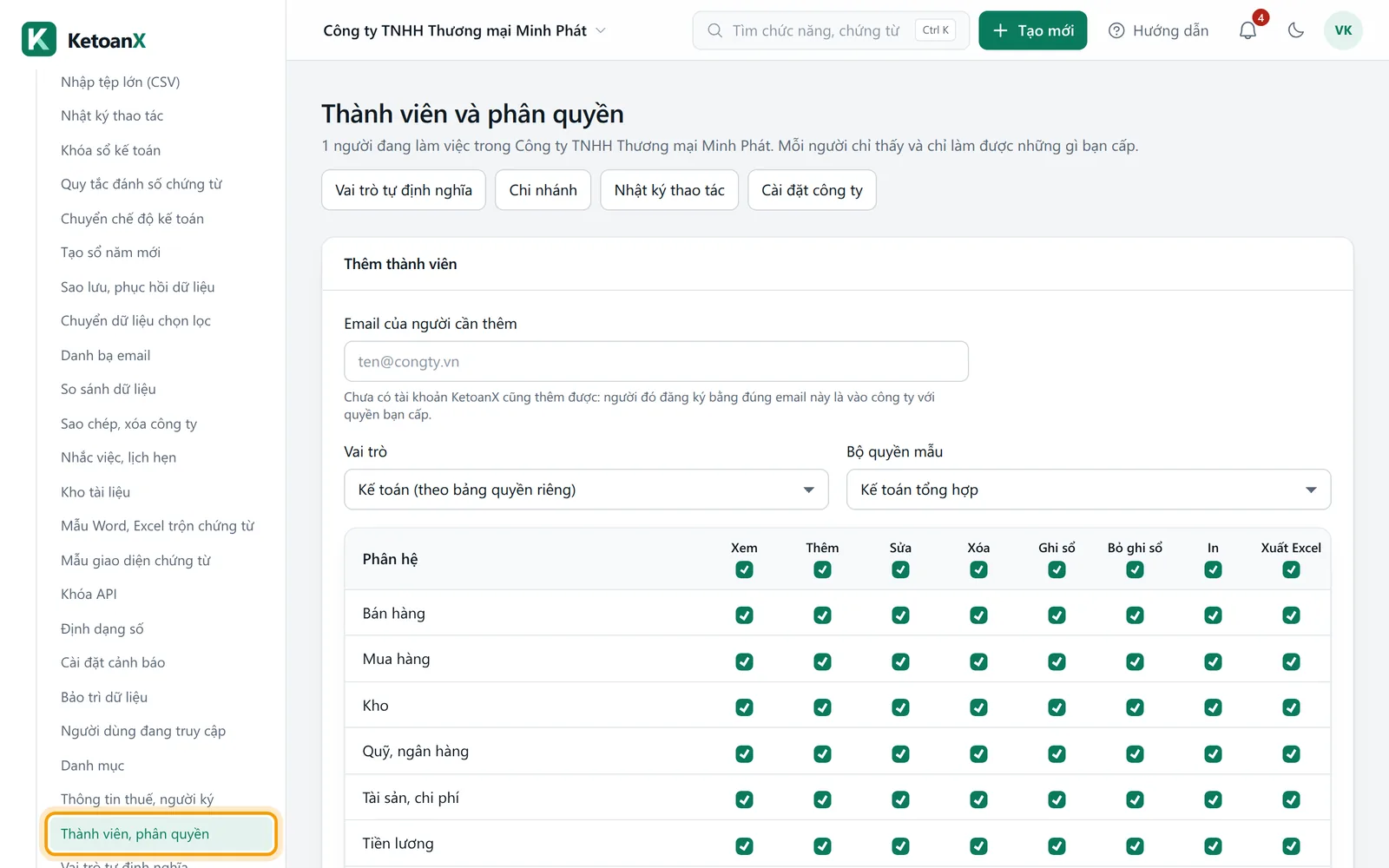
Task: Open the Chi nhánh tab
Action: click(x=543, y=190)
